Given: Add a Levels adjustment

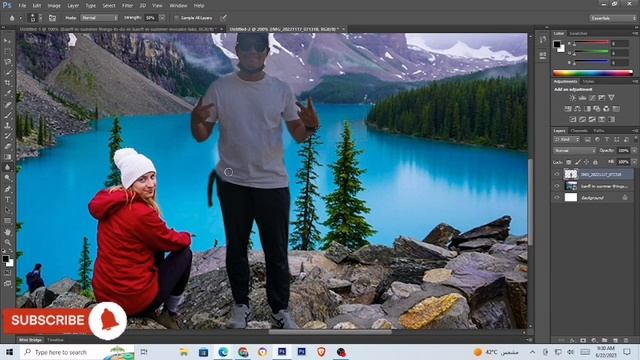Looking at the screenshot, I should (582, 98).
